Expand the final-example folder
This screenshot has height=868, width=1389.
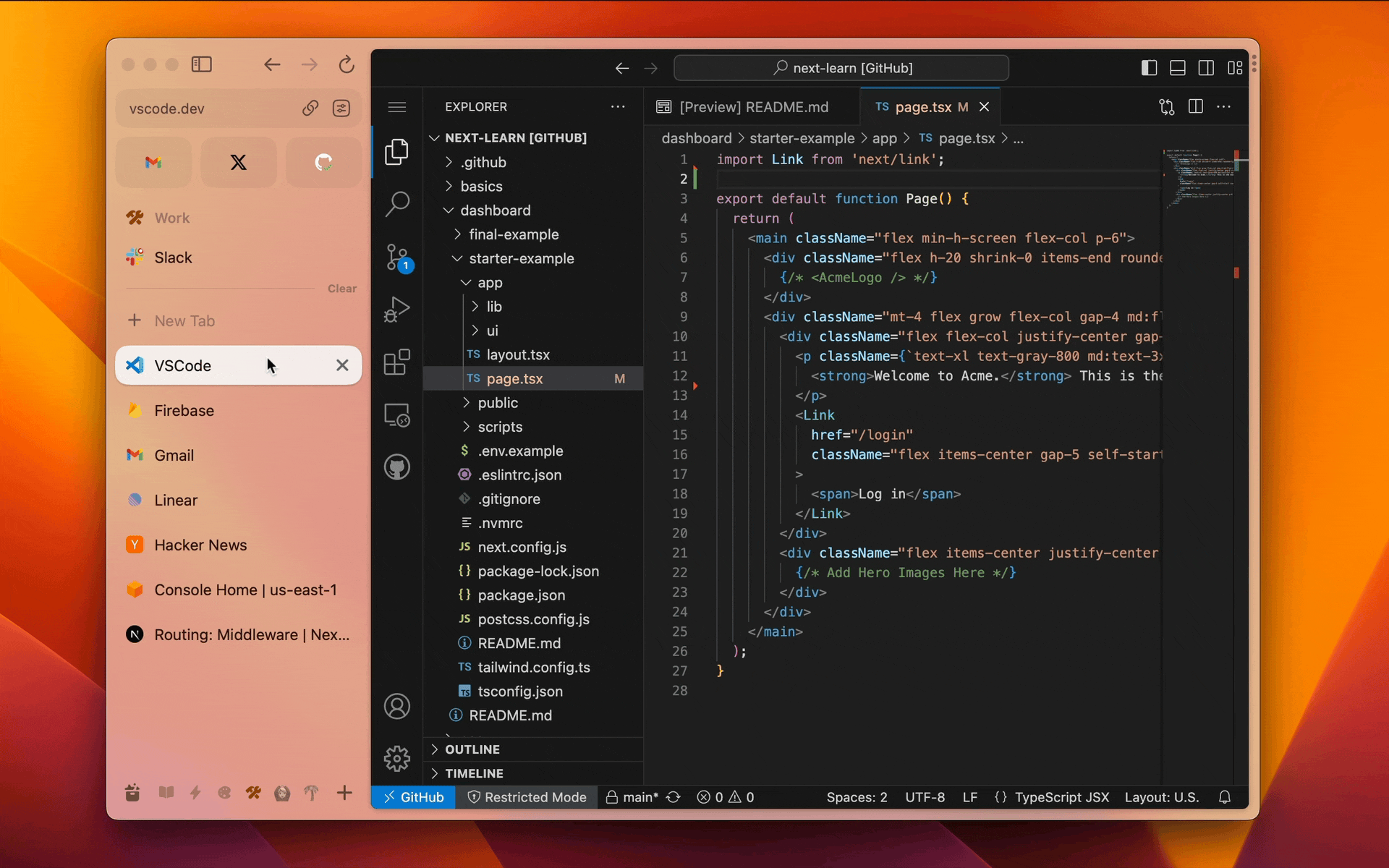pos(533,234)
